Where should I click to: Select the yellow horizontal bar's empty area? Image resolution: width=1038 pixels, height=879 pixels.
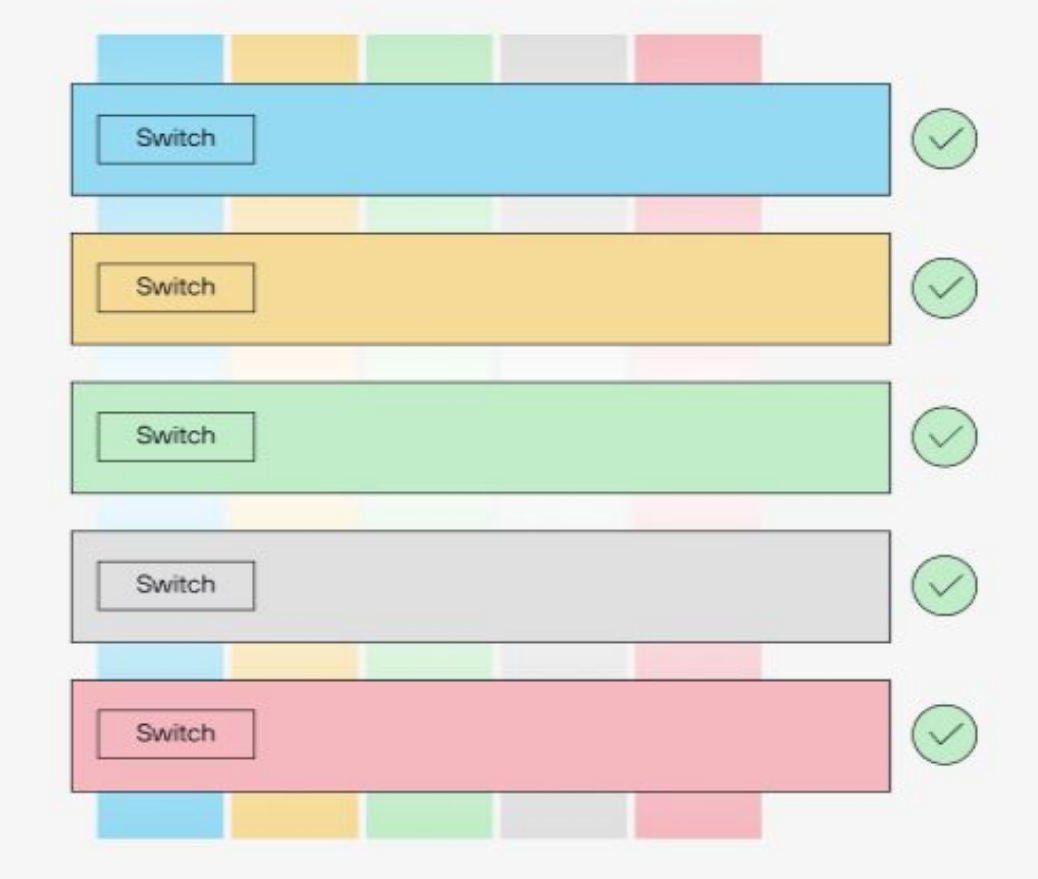tap(570, 288)
